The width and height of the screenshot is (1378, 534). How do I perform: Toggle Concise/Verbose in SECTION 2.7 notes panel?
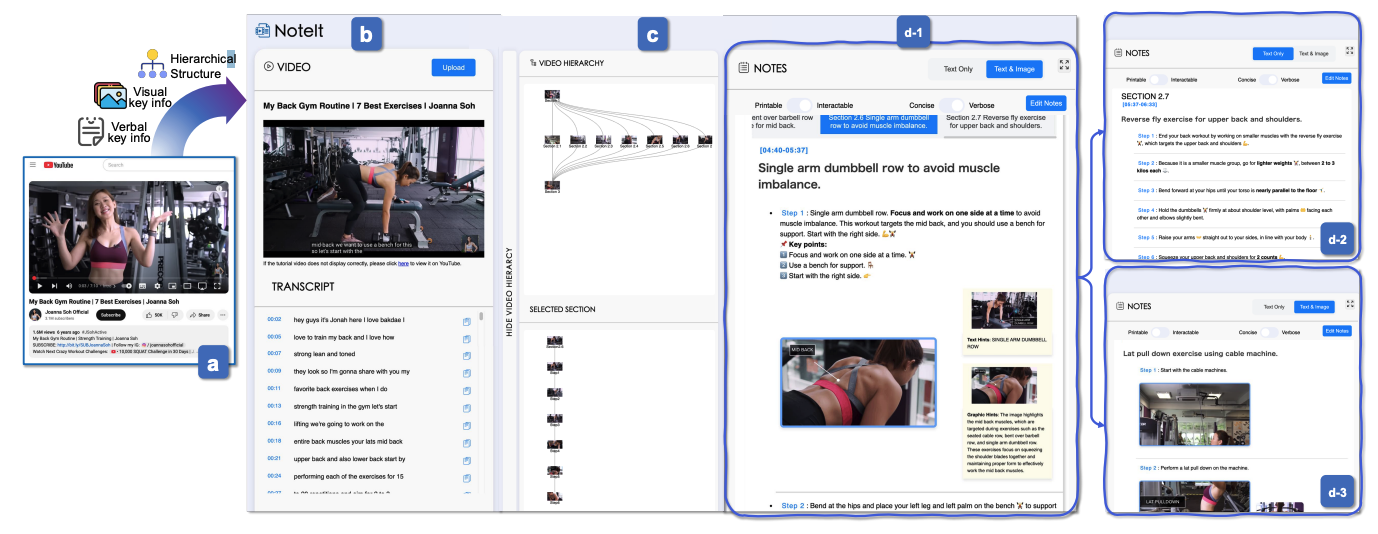click(x=1267, y=78)
